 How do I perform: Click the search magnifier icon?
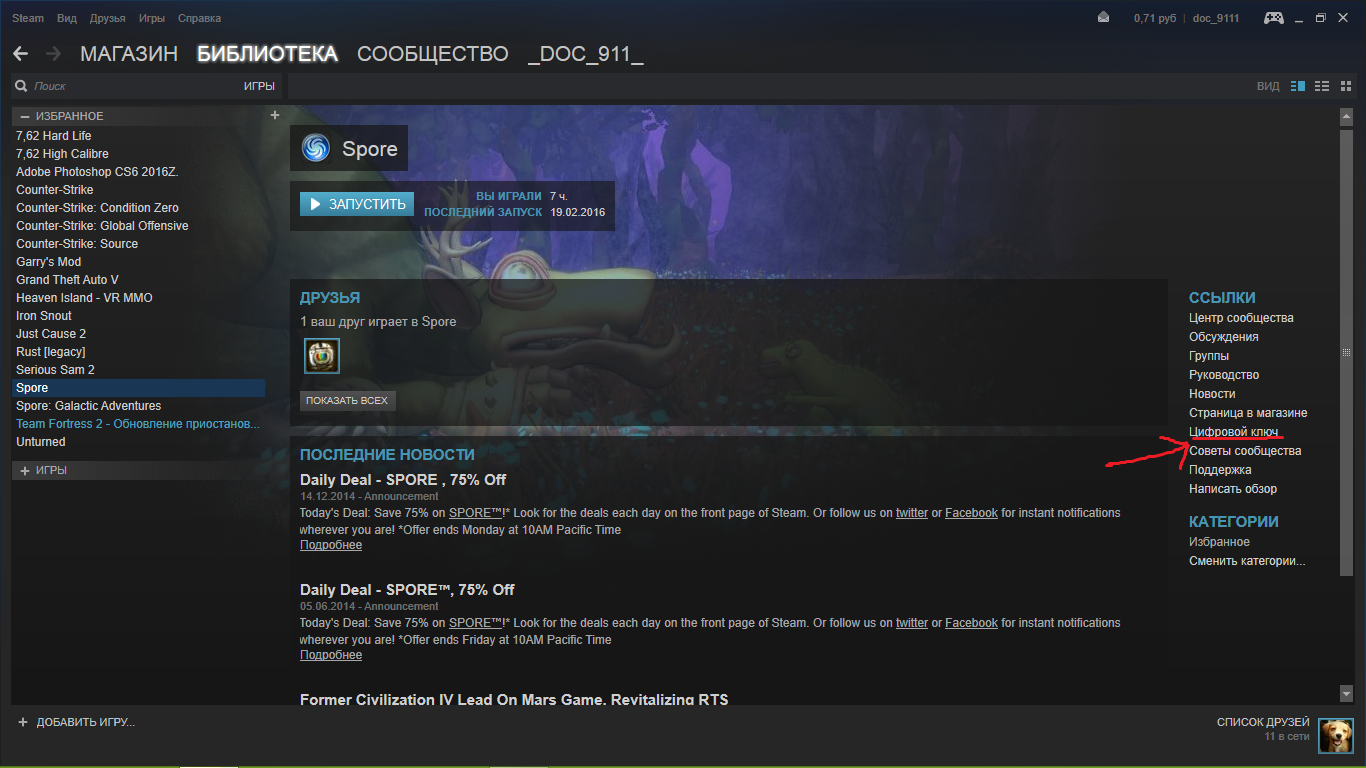pos(21,87)
